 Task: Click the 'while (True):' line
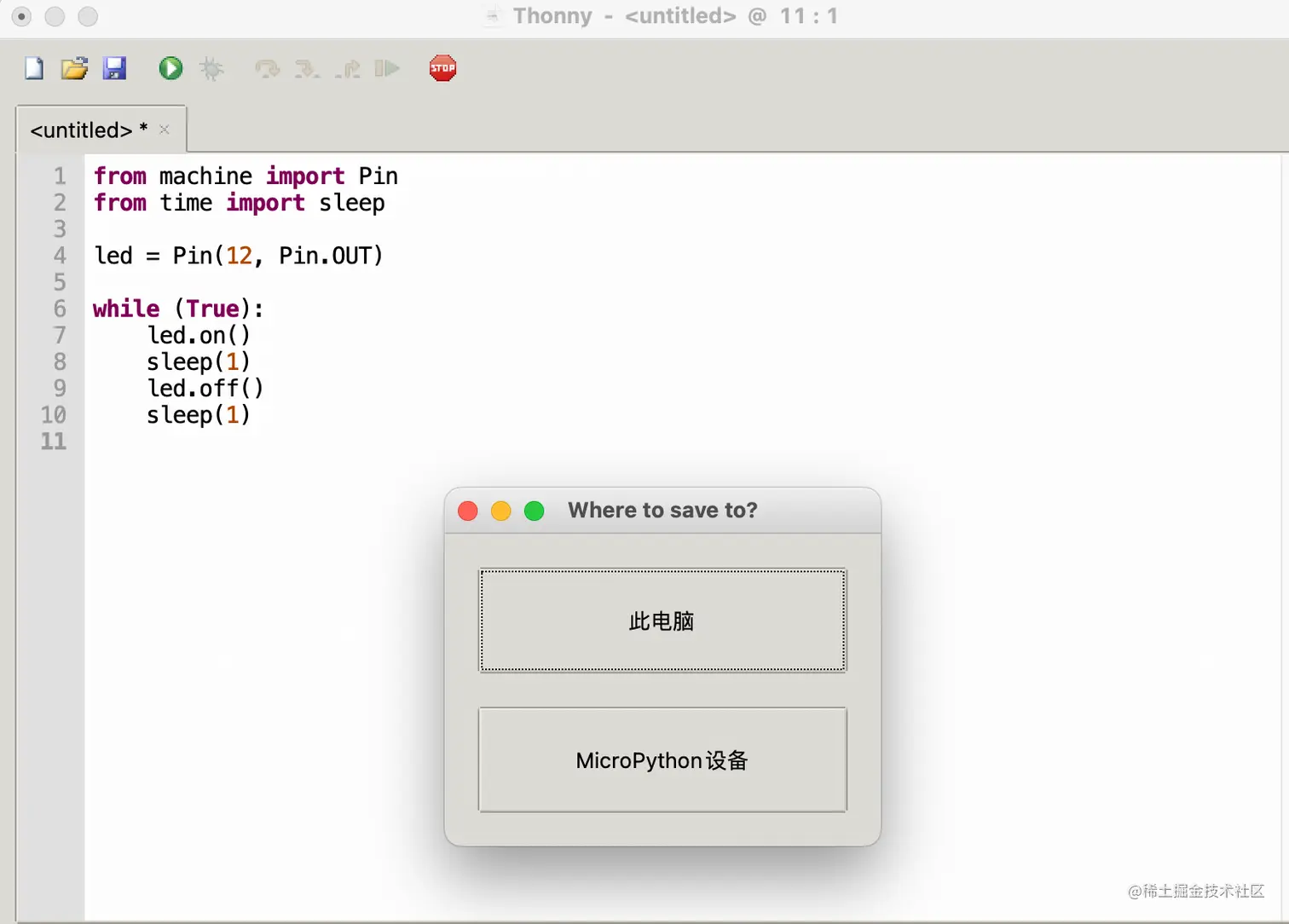pyautogui.click(x=178, y=308)
